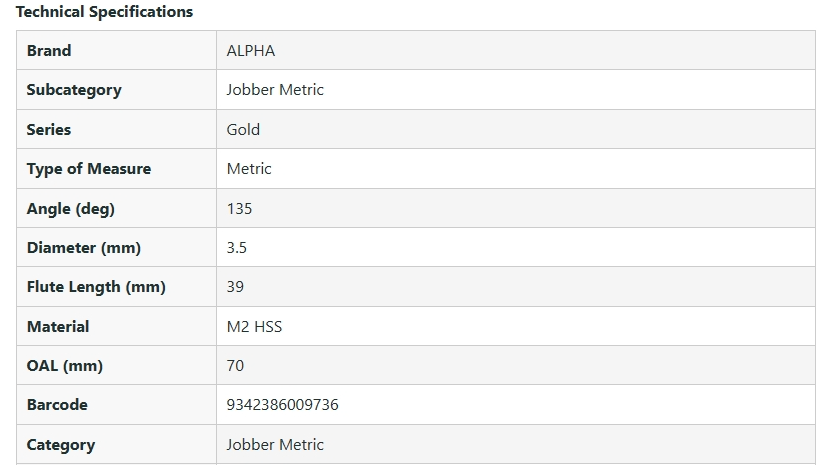Select the 135 angle value
825x465 pixels.
(239, 209)
